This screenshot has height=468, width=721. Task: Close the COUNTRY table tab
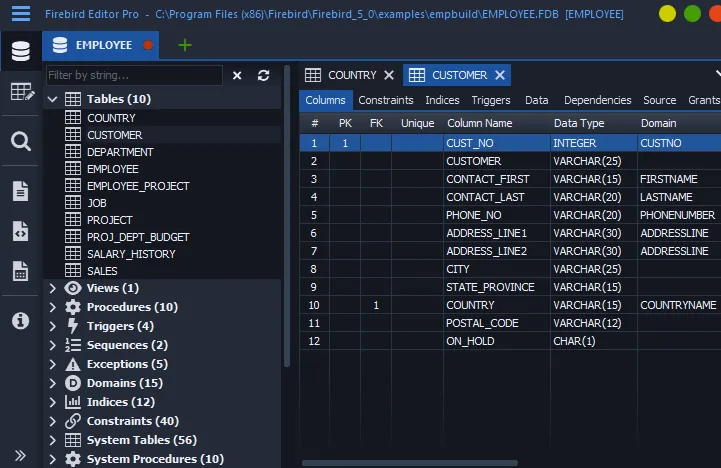[389, 75]
